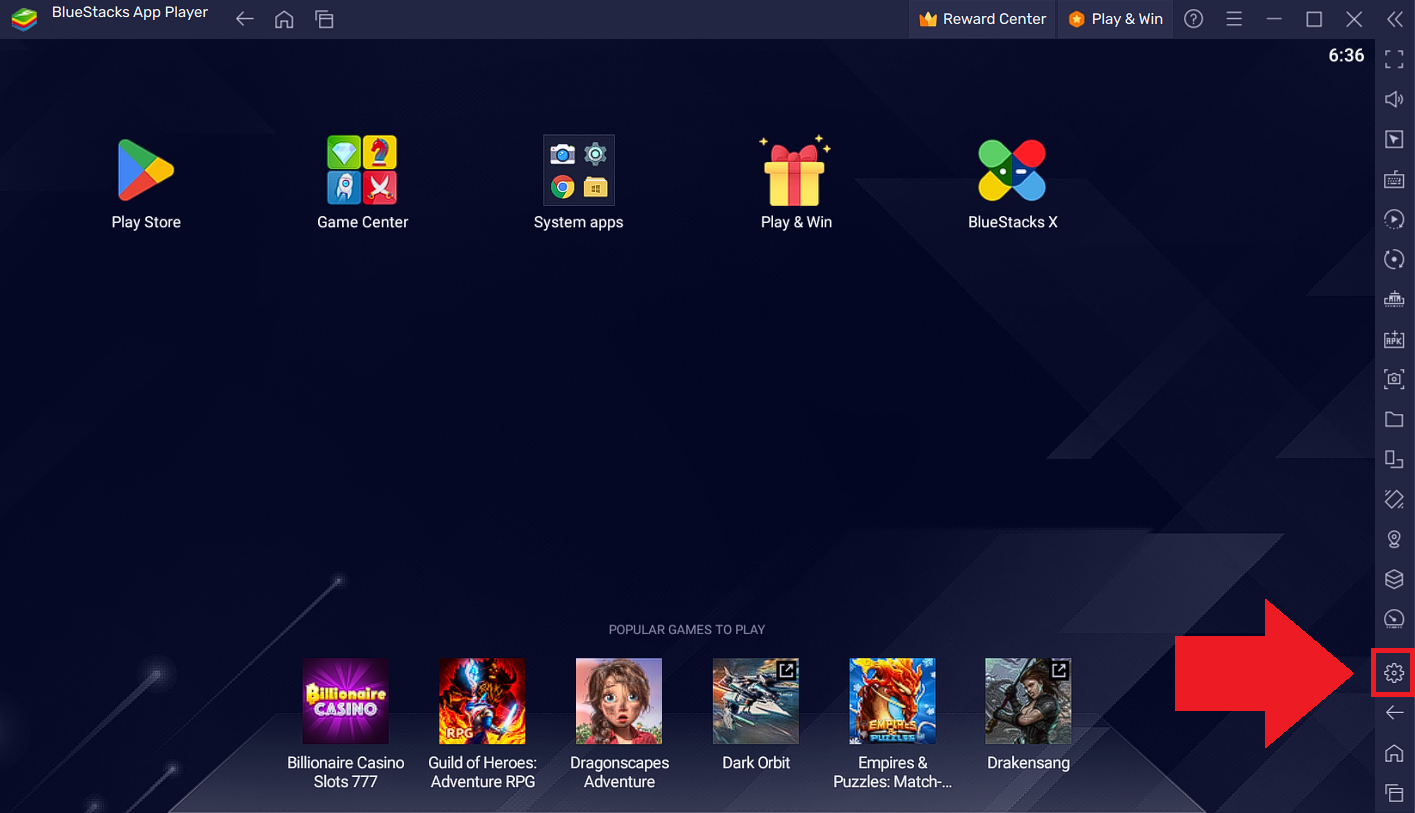1415x813 pixels.
Task: Select the Install APK sidebar icon
Action: pyautogui.click(x=1393, y=339)
